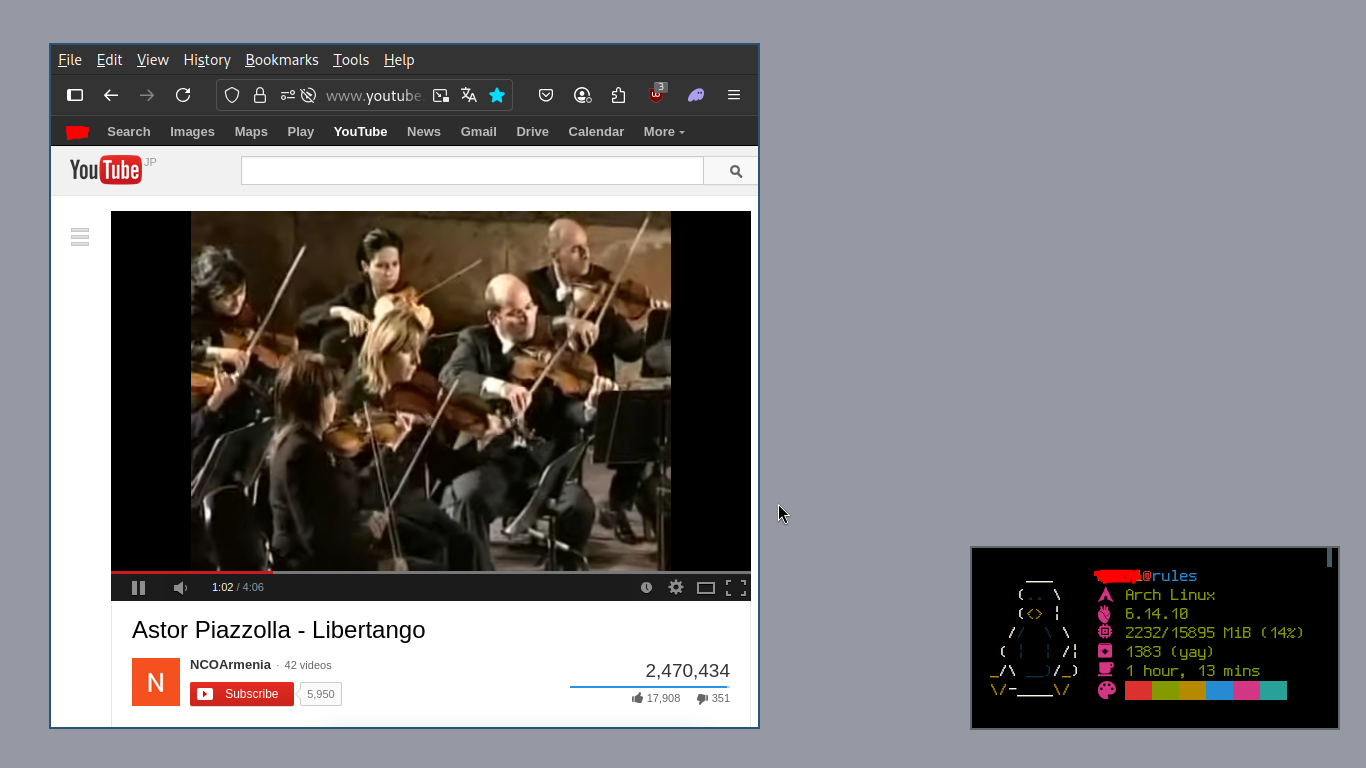Open the Firefox account icon
Viewport: 1366px width, 768px height.
tap(582, 95)
